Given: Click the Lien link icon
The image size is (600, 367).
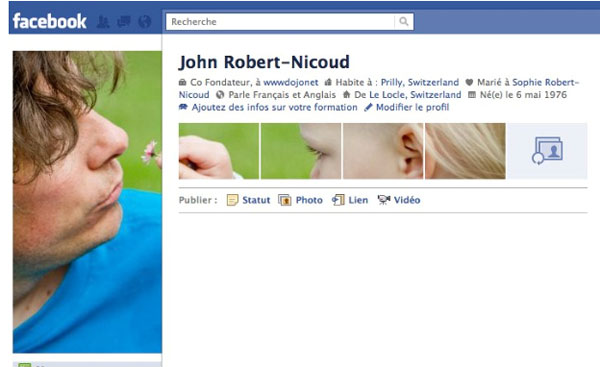Looking at the screenshot, I should coord(338,200).
